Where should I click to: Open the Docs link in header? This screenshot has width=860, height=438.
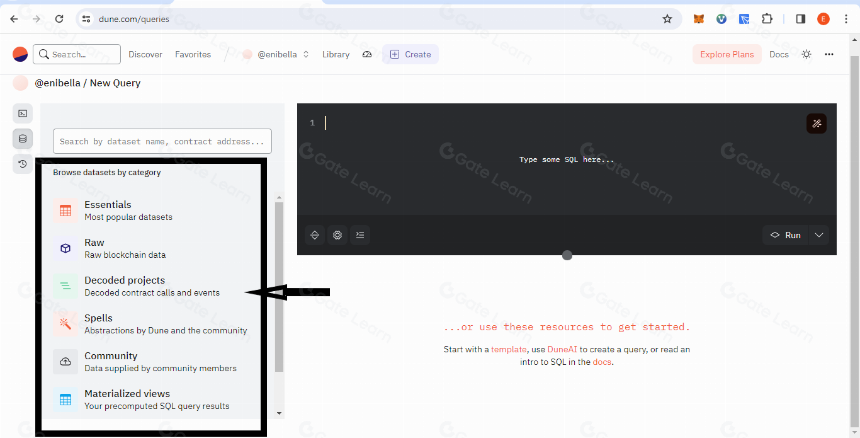[779, 54]
